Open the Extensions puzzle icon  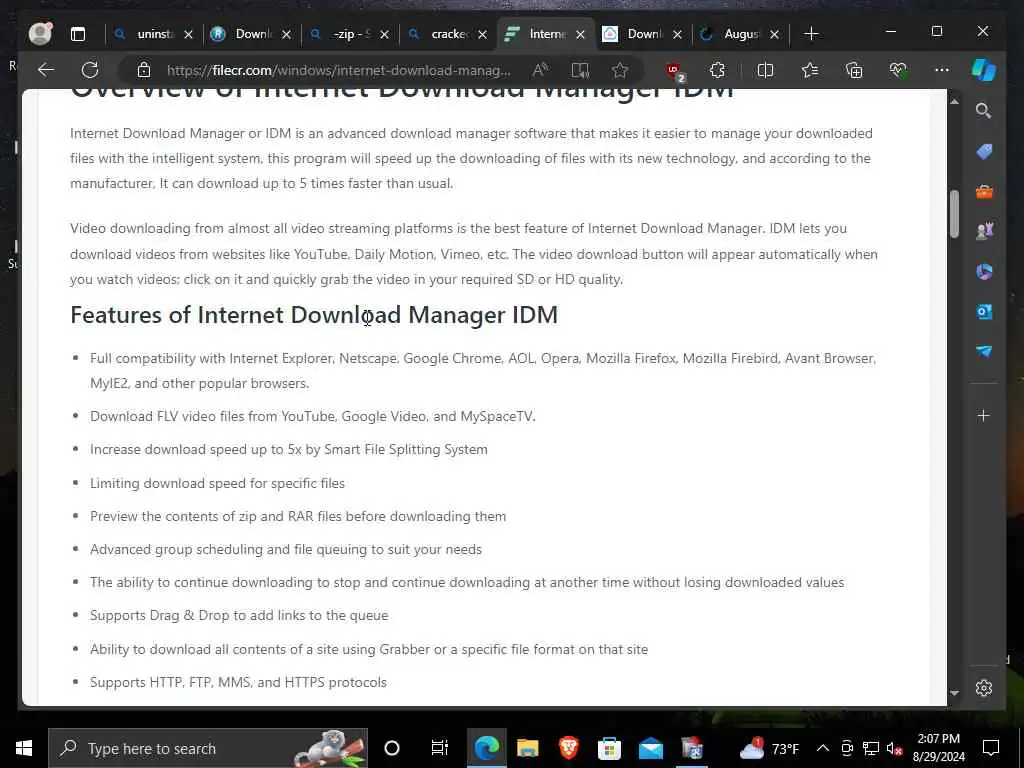coord(717,70)
